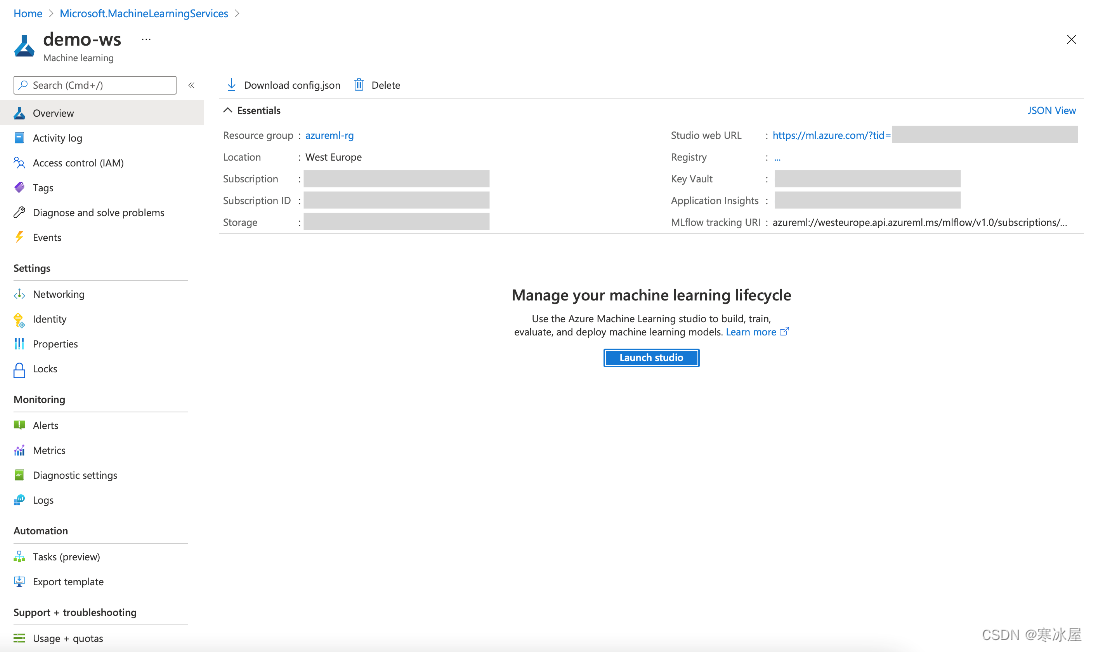Open Diagnose and solve problems
The image size is (1097, 652).
pyautogui.click(x=99, y=212)
